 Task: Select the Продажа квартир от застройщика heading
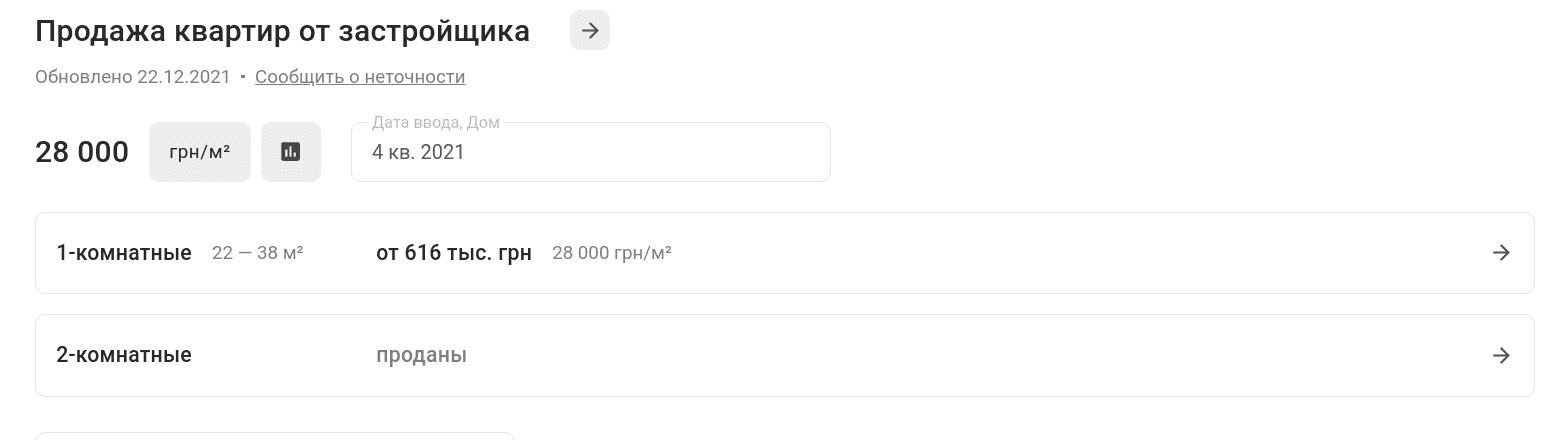282,31
